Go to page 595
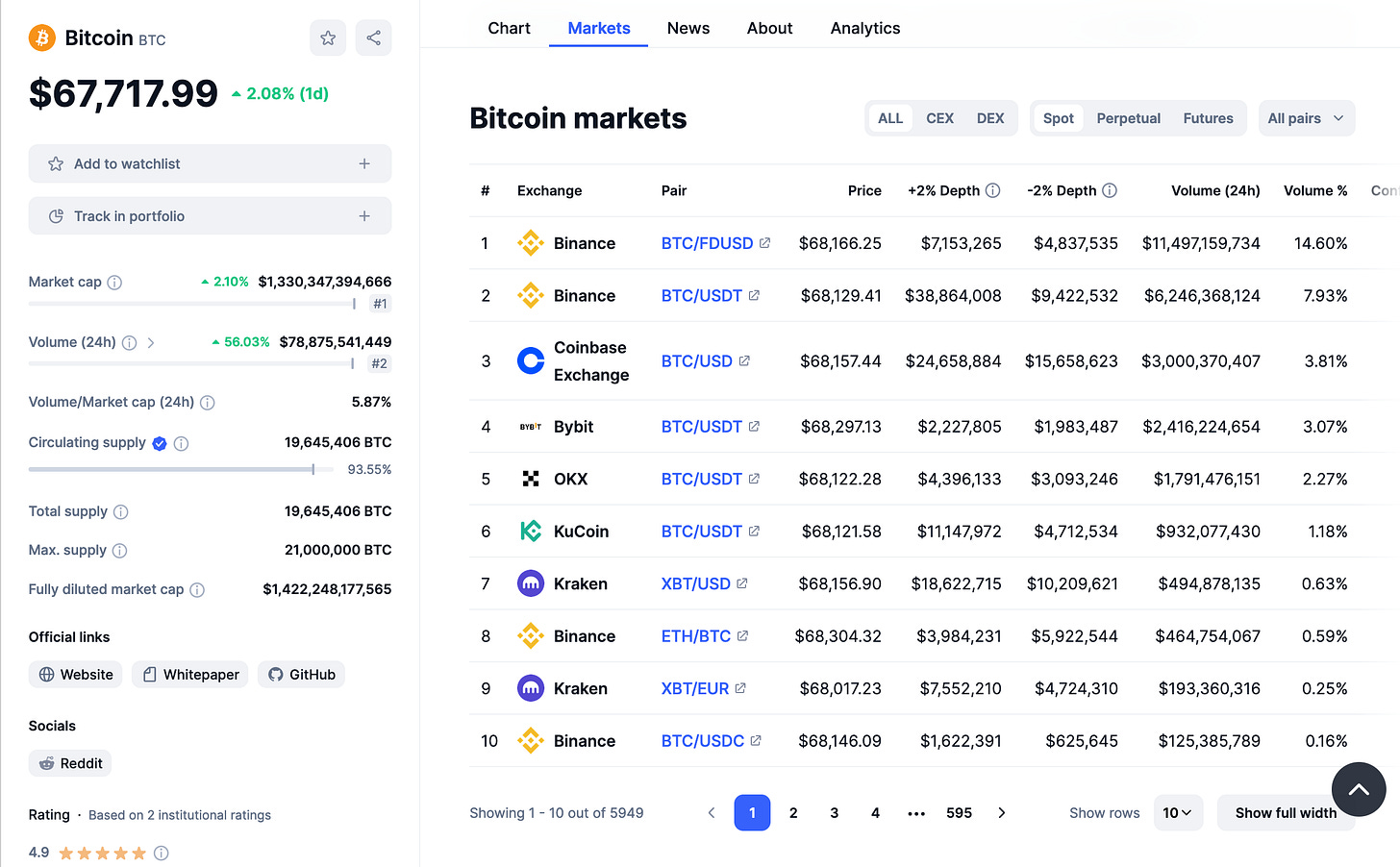 [x=959, y=813]
